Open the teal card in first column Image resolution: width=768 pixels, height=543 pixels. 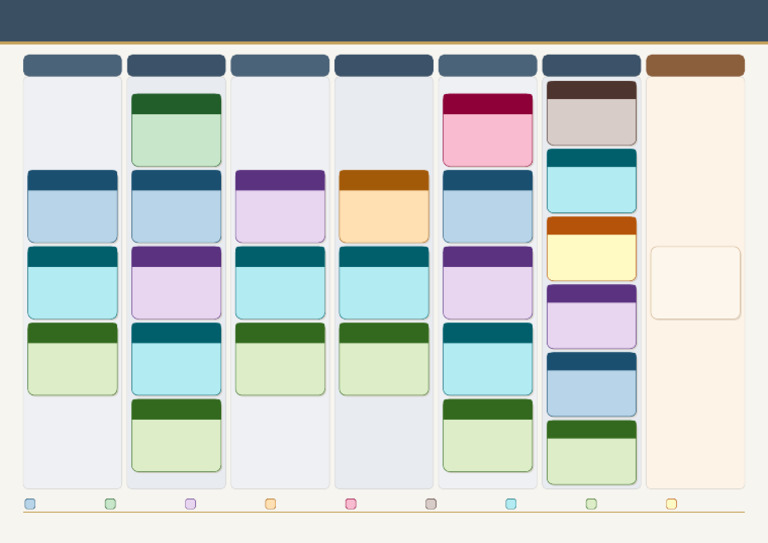point(72,283)
